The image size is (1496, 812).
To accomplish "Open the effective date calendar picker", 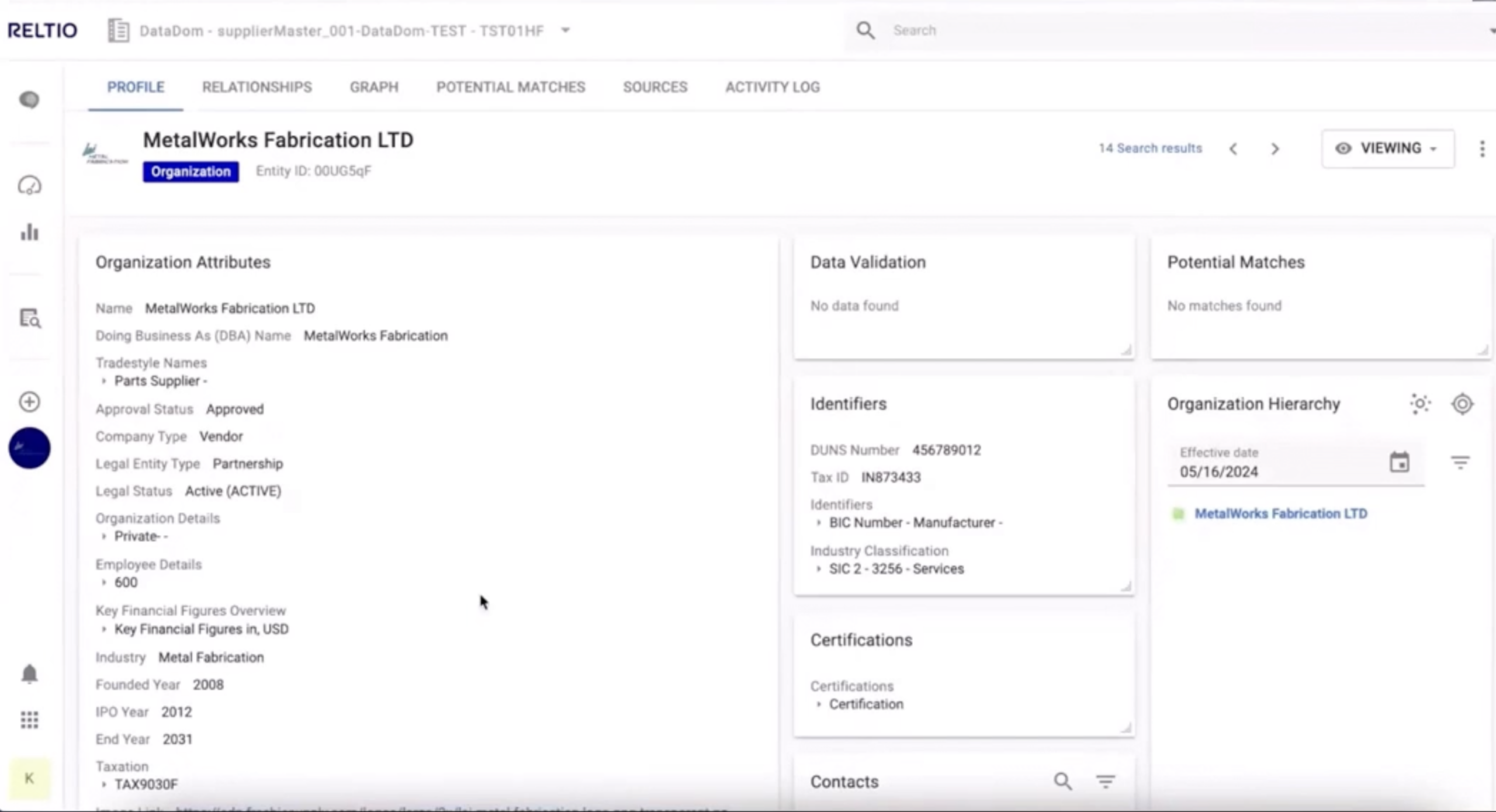I will pyautogui.click(x=1399, y=463).
